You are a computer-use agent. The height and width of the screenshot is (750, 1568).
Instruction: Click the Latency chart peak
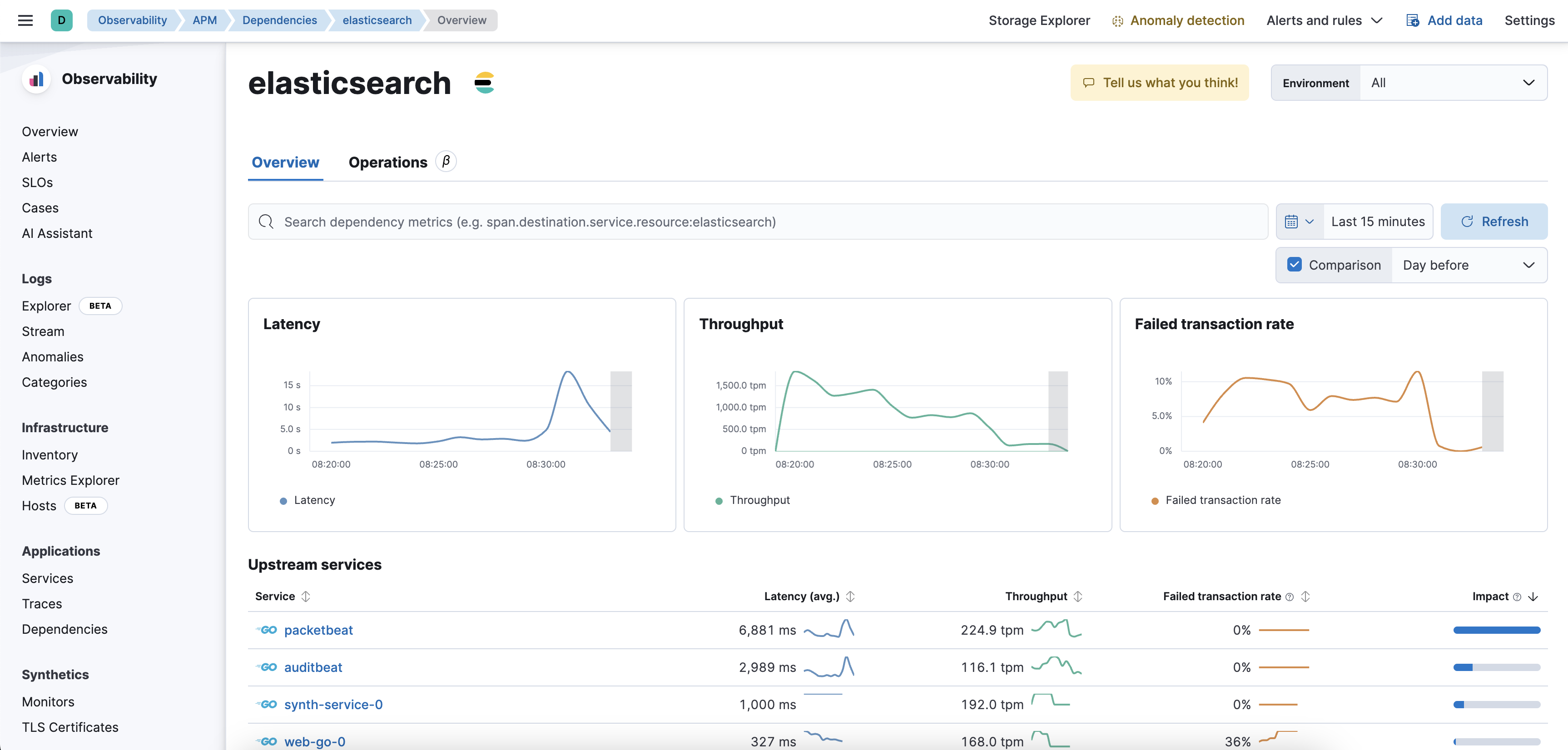(x=567, y=372)
